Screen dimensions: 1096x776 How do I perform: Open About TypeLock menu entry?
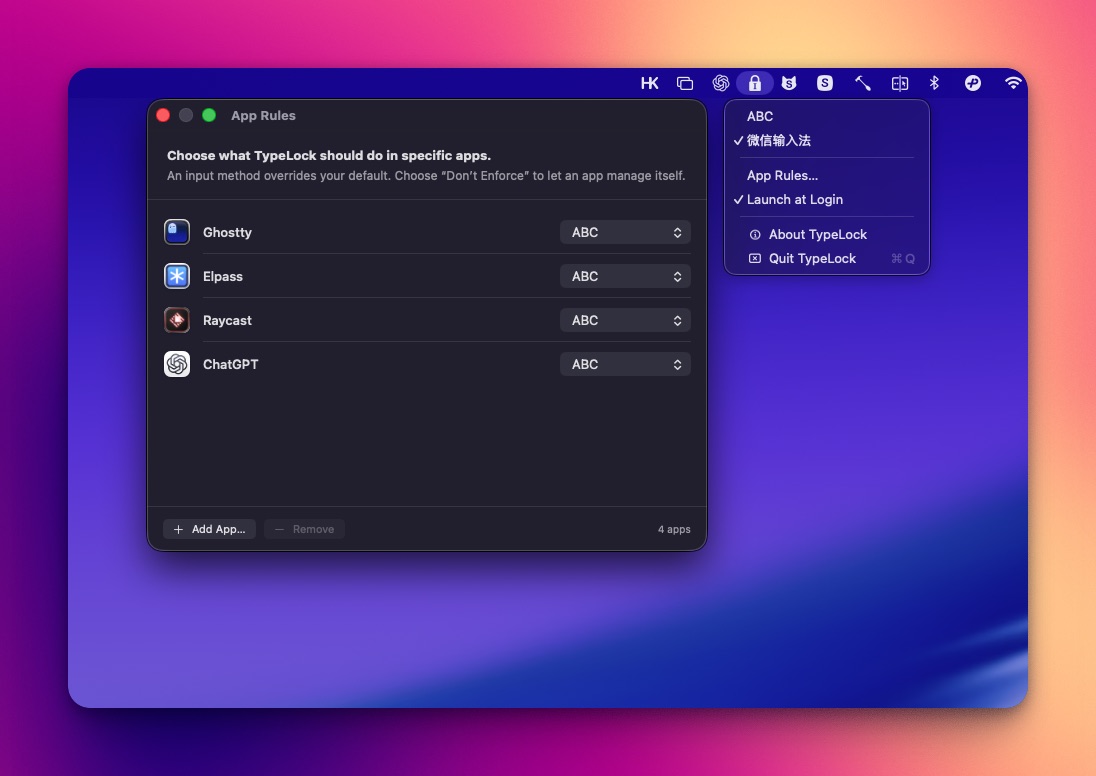click(x=827, y=235)
